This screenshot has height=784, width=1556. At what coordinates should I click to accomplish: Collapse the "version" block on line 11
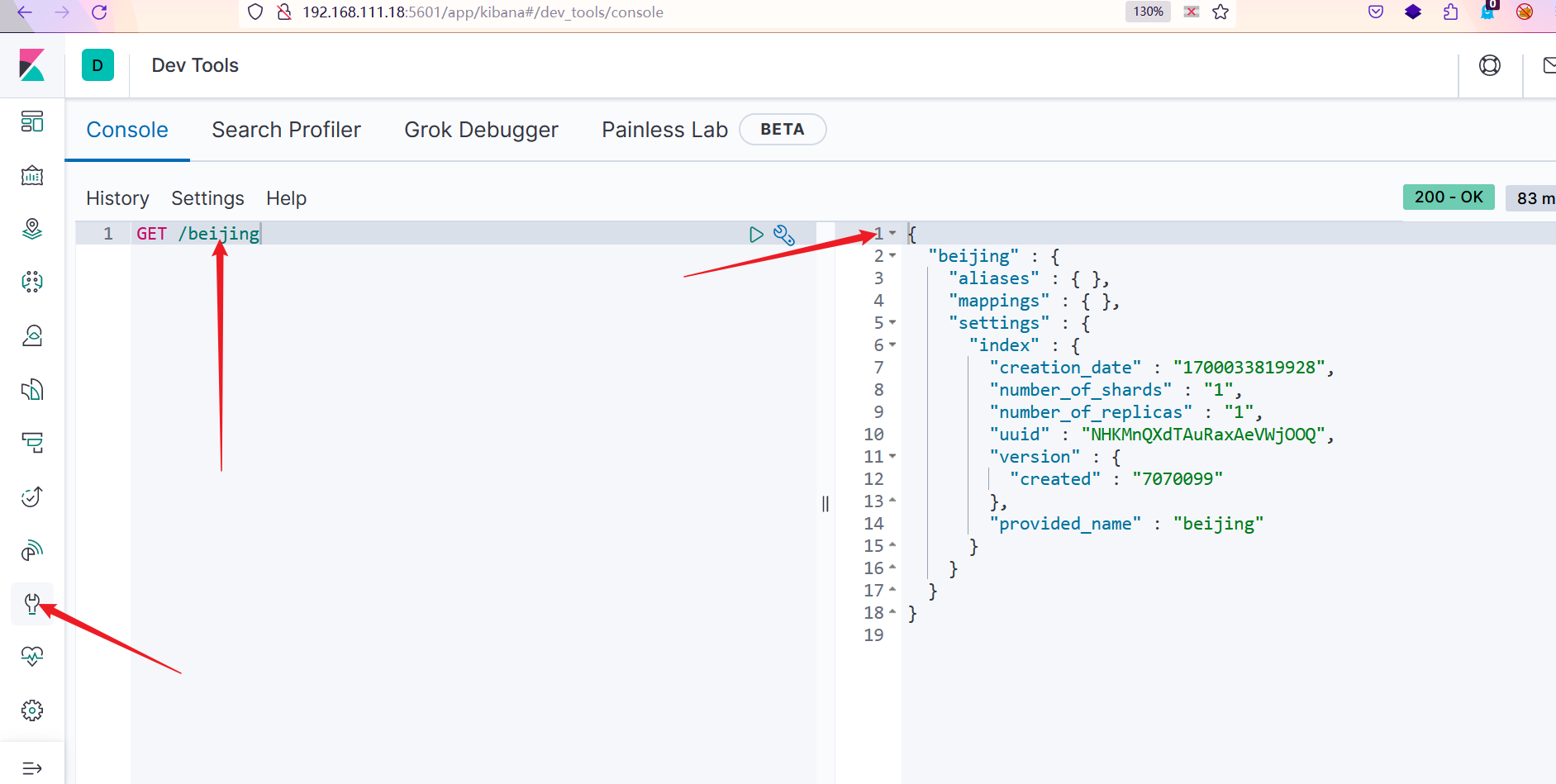pyautogui.click(x=892, y=457)
